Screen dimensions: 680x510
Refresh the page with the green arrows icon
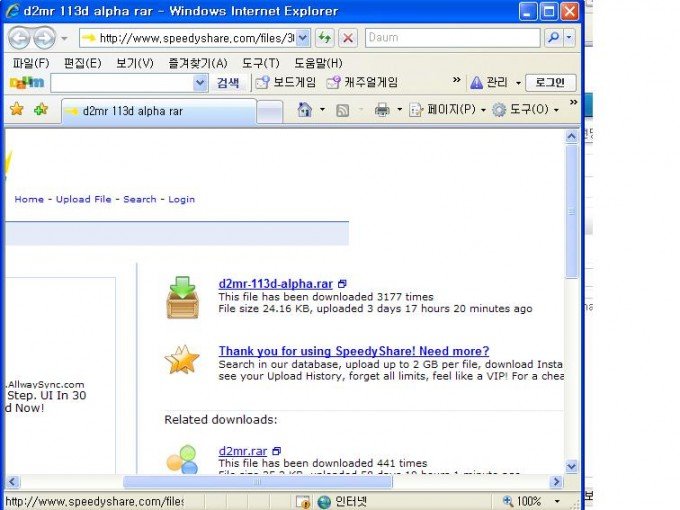(324, 38)
